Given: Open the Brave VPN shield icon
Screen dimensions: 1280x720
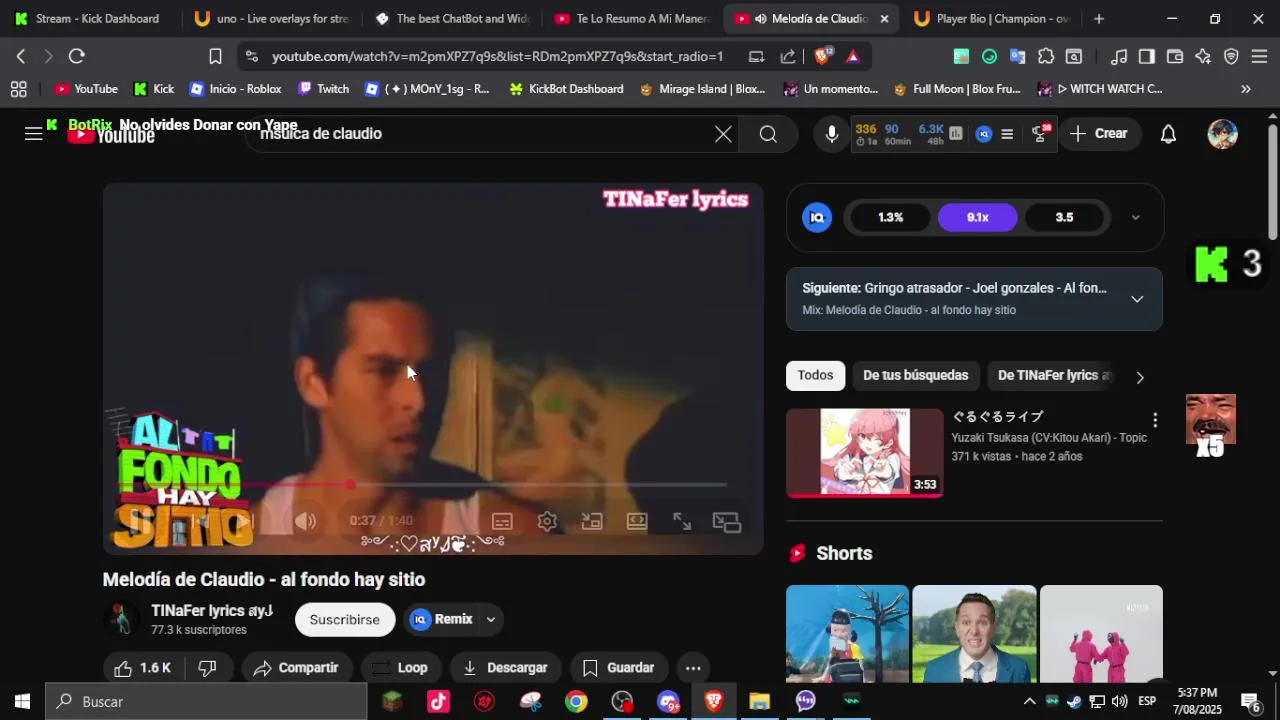Looking at the screenshot, I should click(1231, 57).
